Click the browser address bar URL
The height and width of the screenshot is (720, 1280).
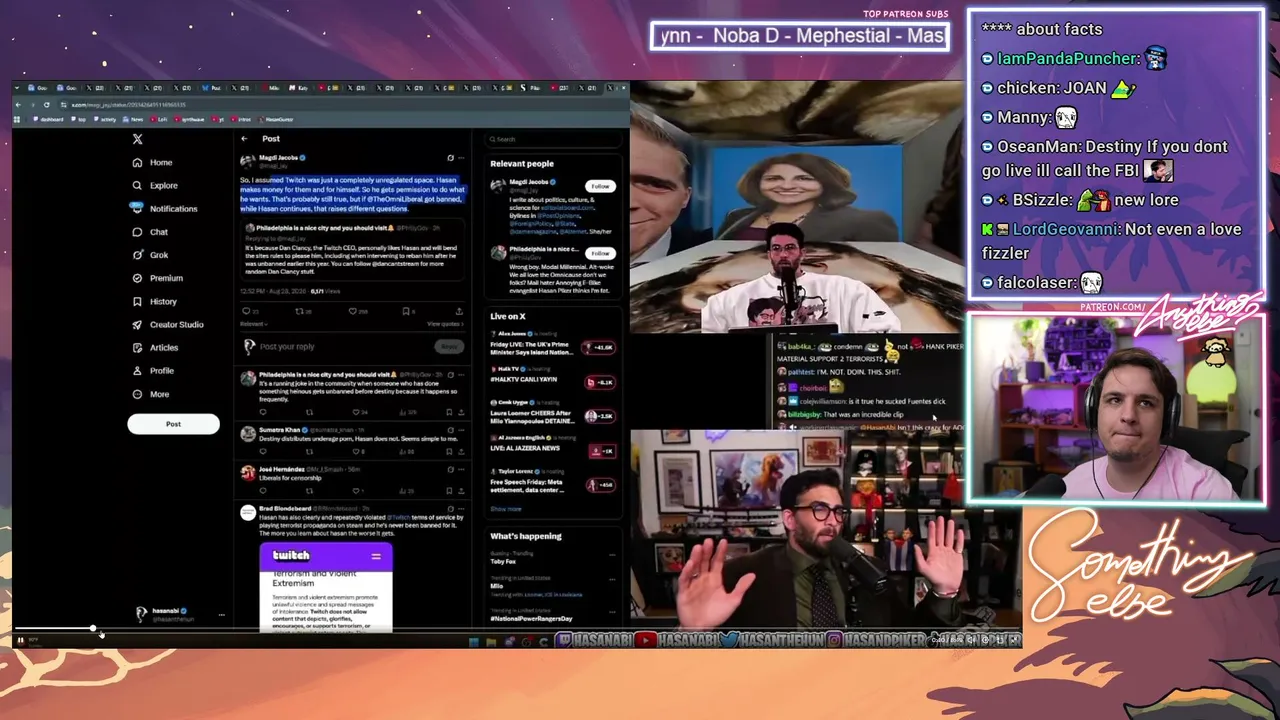(128, 105)
